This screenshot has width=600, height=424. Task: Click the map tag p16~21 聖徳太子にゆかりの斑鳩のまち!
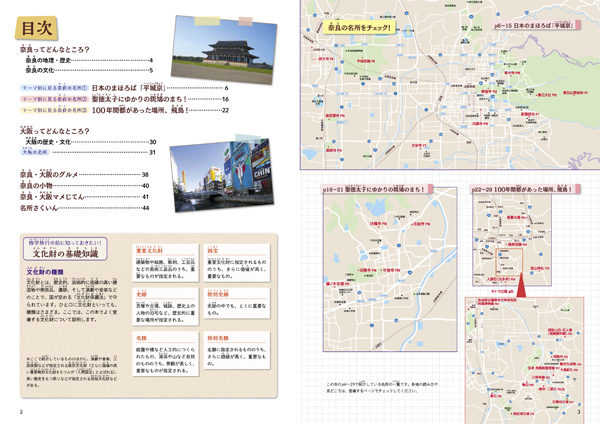(377, 189)
